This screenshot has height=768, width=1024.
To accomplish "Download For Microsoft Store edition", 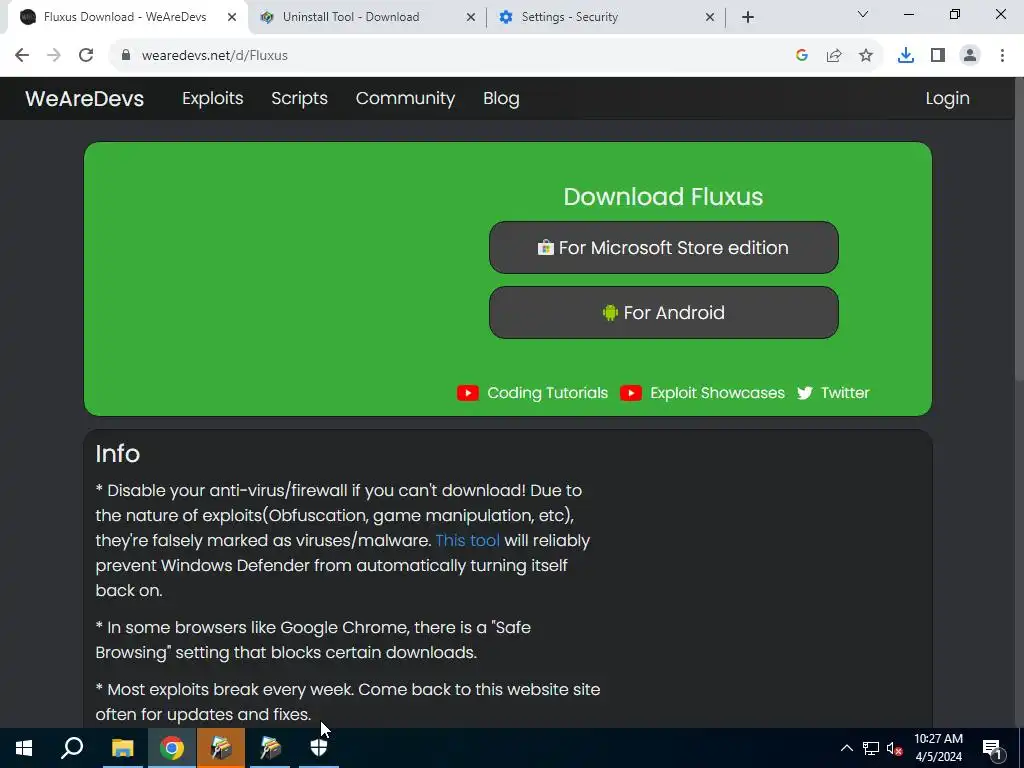I will click(x=664, y=248).
